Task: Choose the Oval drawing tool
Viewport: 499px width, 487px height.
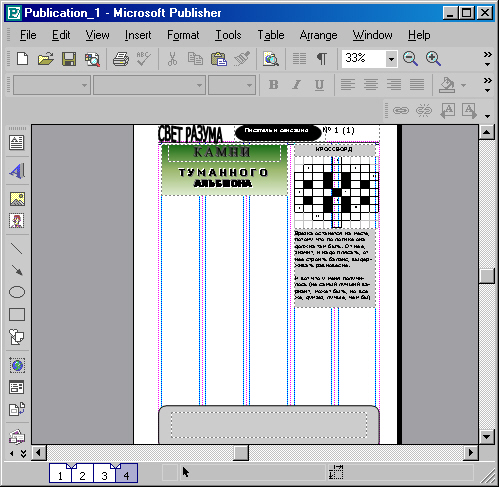Action: coord(17,292)
